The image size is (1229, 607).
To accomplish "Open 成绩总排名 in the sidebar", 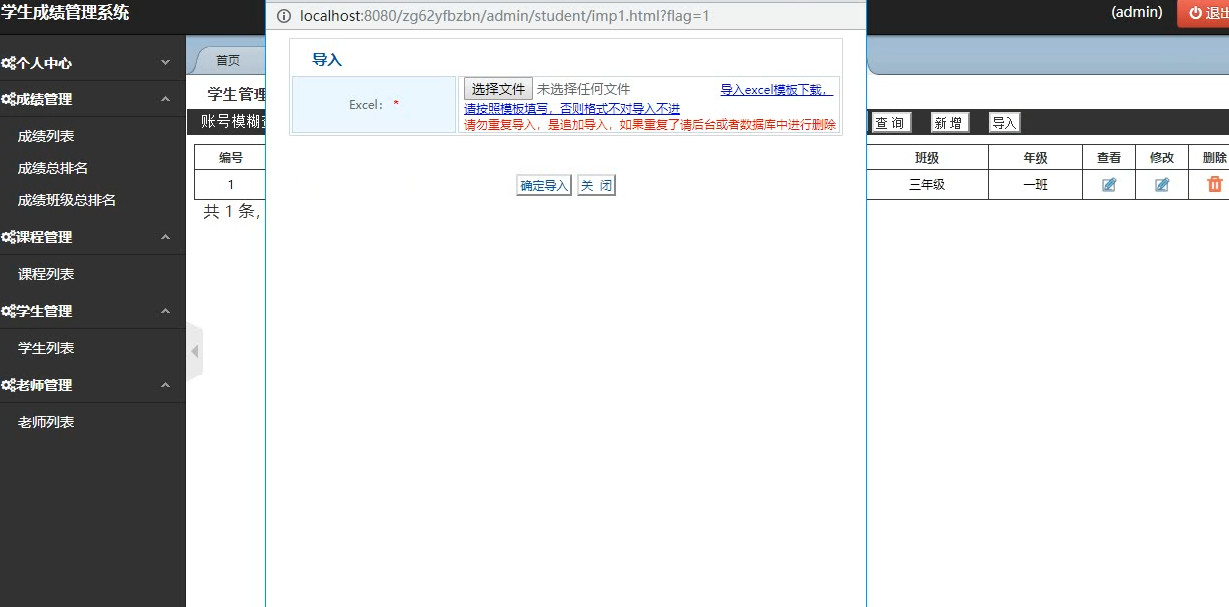I will click(53, 168).
